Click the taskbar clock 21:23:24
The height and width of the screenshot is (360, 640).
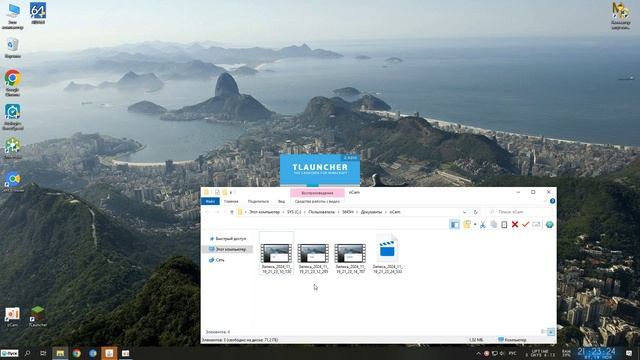596,353
